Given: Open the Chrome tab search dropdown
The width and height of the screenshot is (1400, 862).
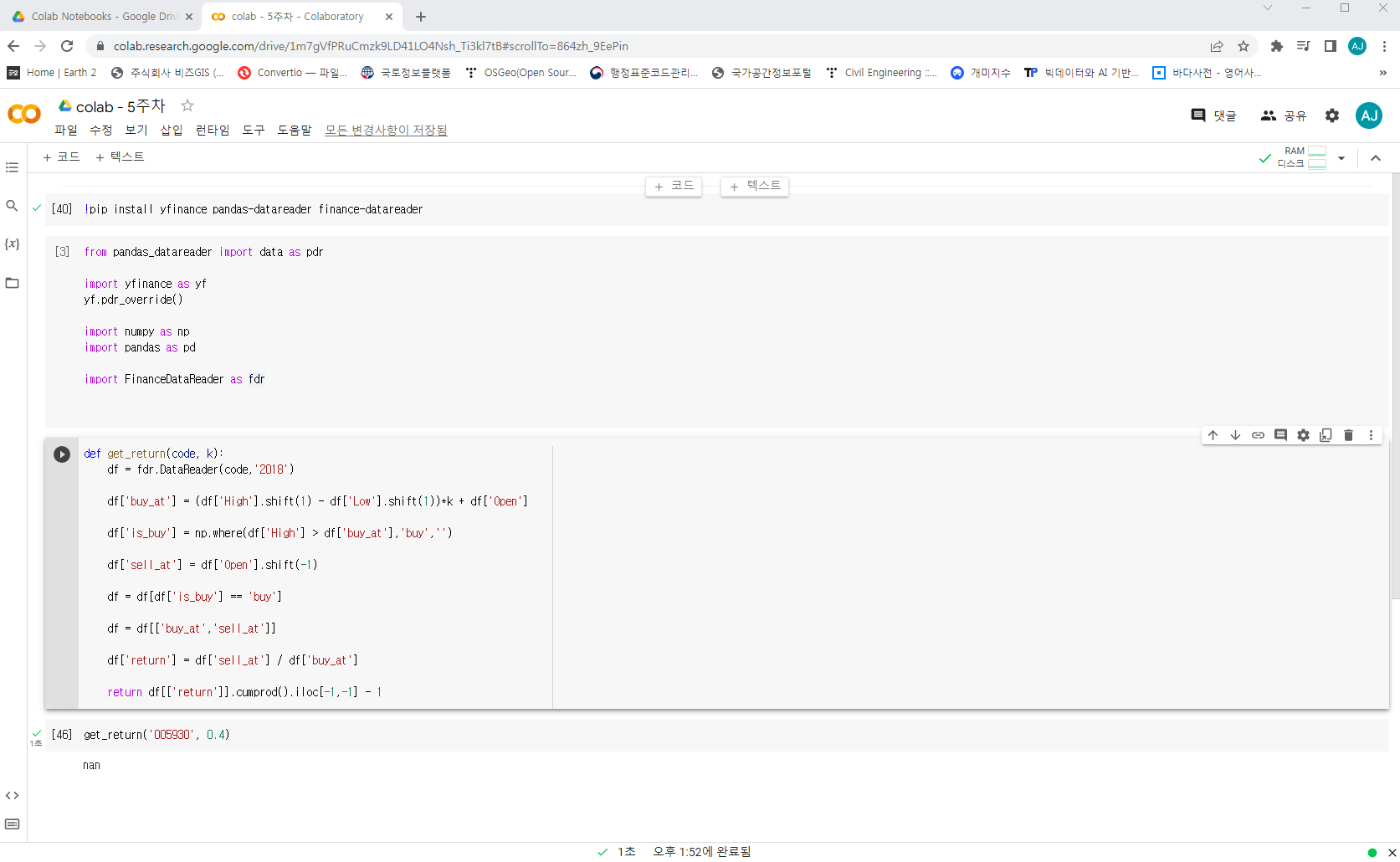Looking at the screenshot, I should click(x=1268, y=8).
